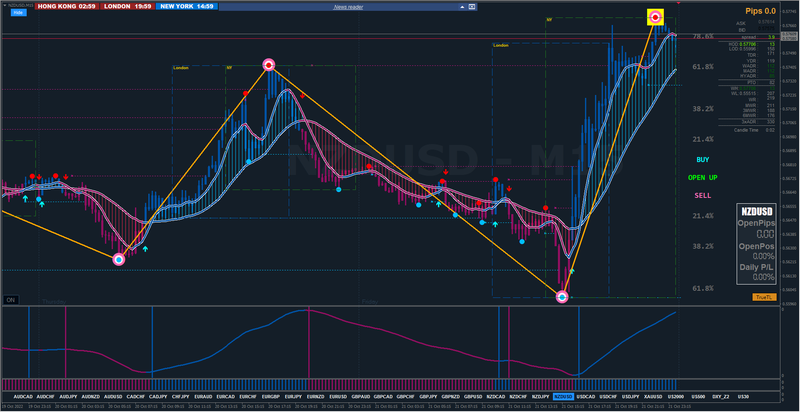Click the mid-chart swing high circle marker
This screenshot has width=800, height=412.
(269, 65)
